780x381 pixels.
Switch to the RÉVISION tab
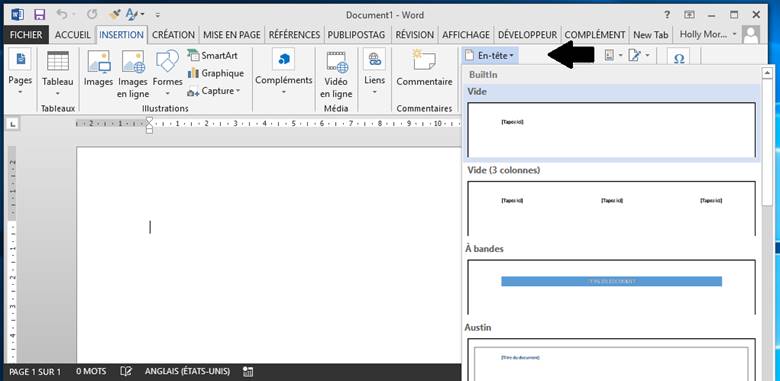(414, 35)
